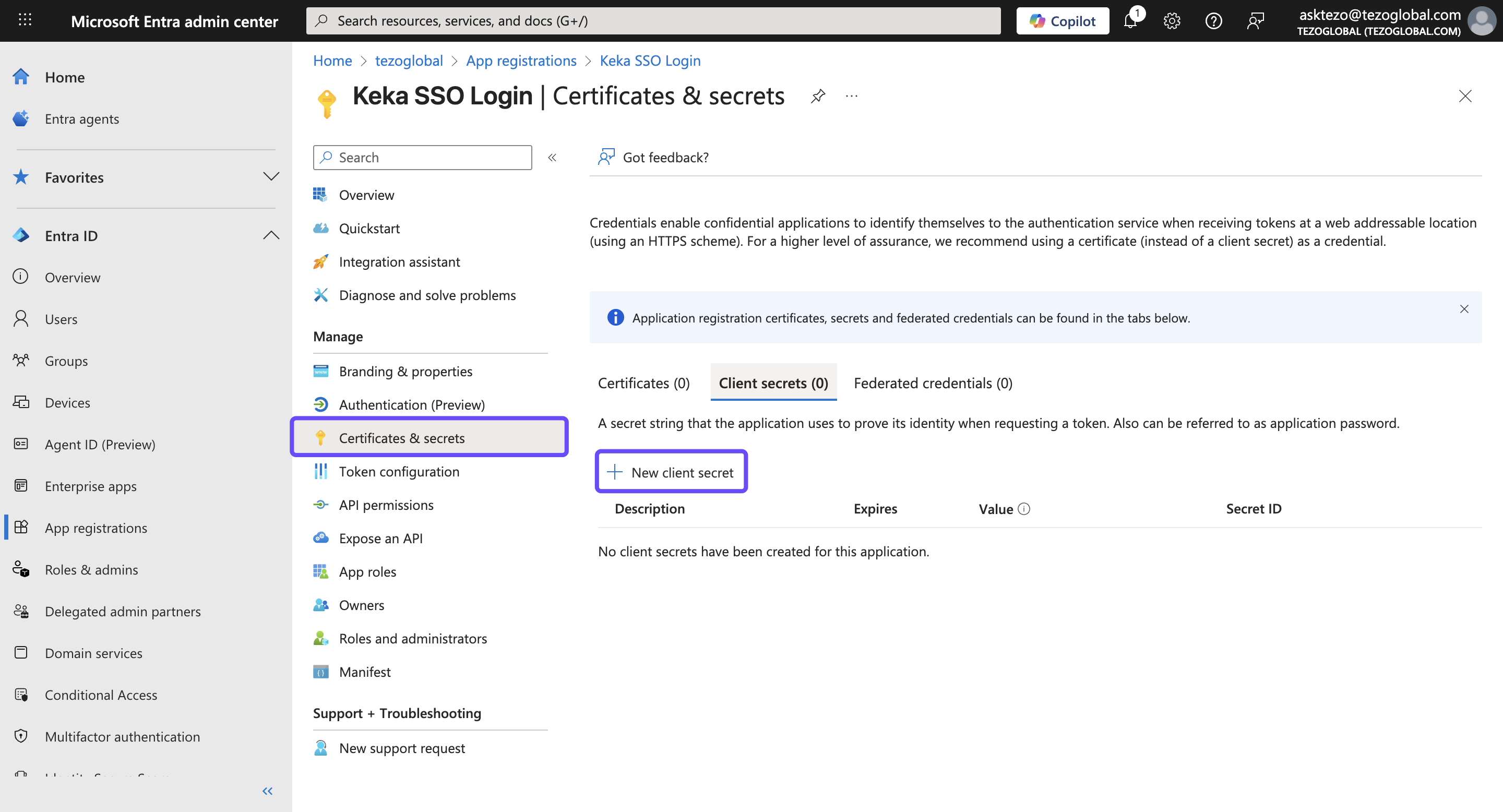
Task: Dismiss the blue information banner
Action: (x=1464, y=308)
